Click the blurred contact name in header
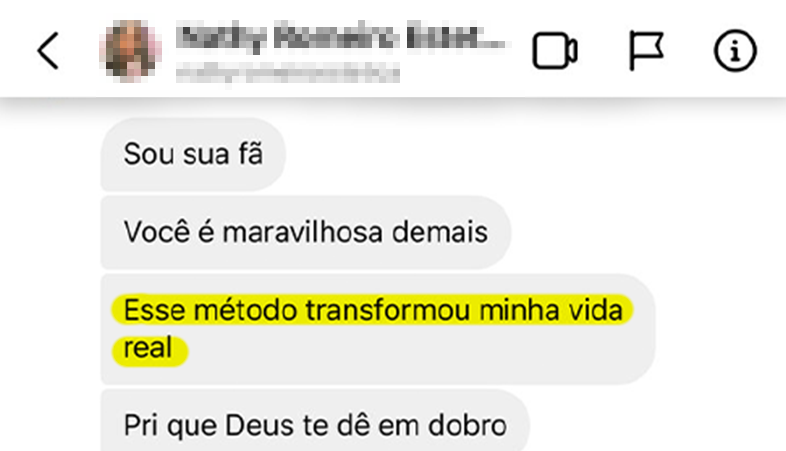Viewport: 786px width, 451px height. point(341,37)
